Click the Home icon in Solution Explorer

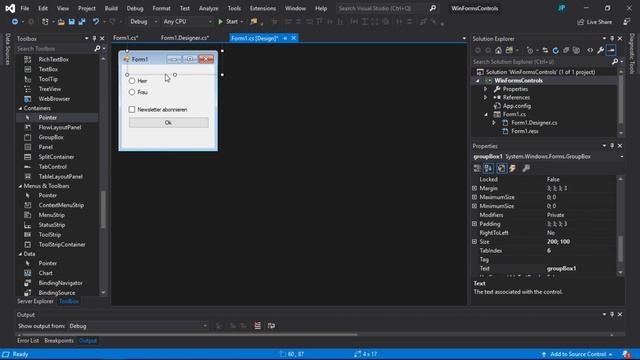(x=498, y=50)
